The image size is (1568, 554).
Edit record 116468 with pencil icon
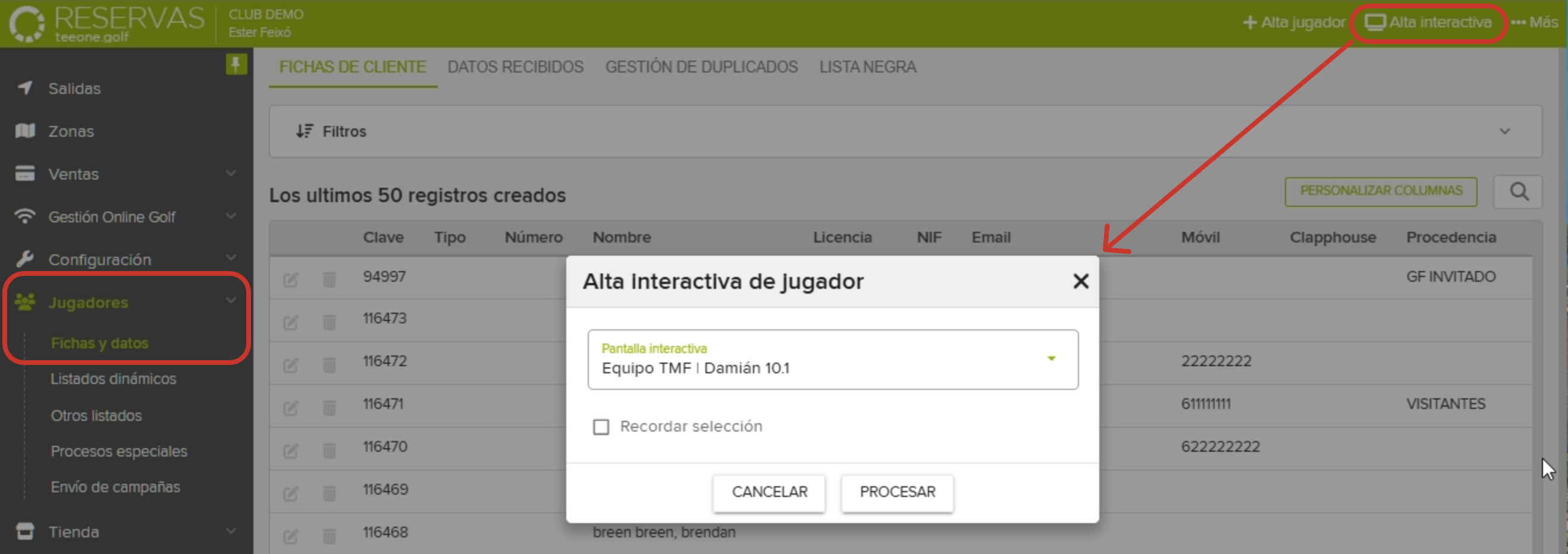tap(290, 536)
